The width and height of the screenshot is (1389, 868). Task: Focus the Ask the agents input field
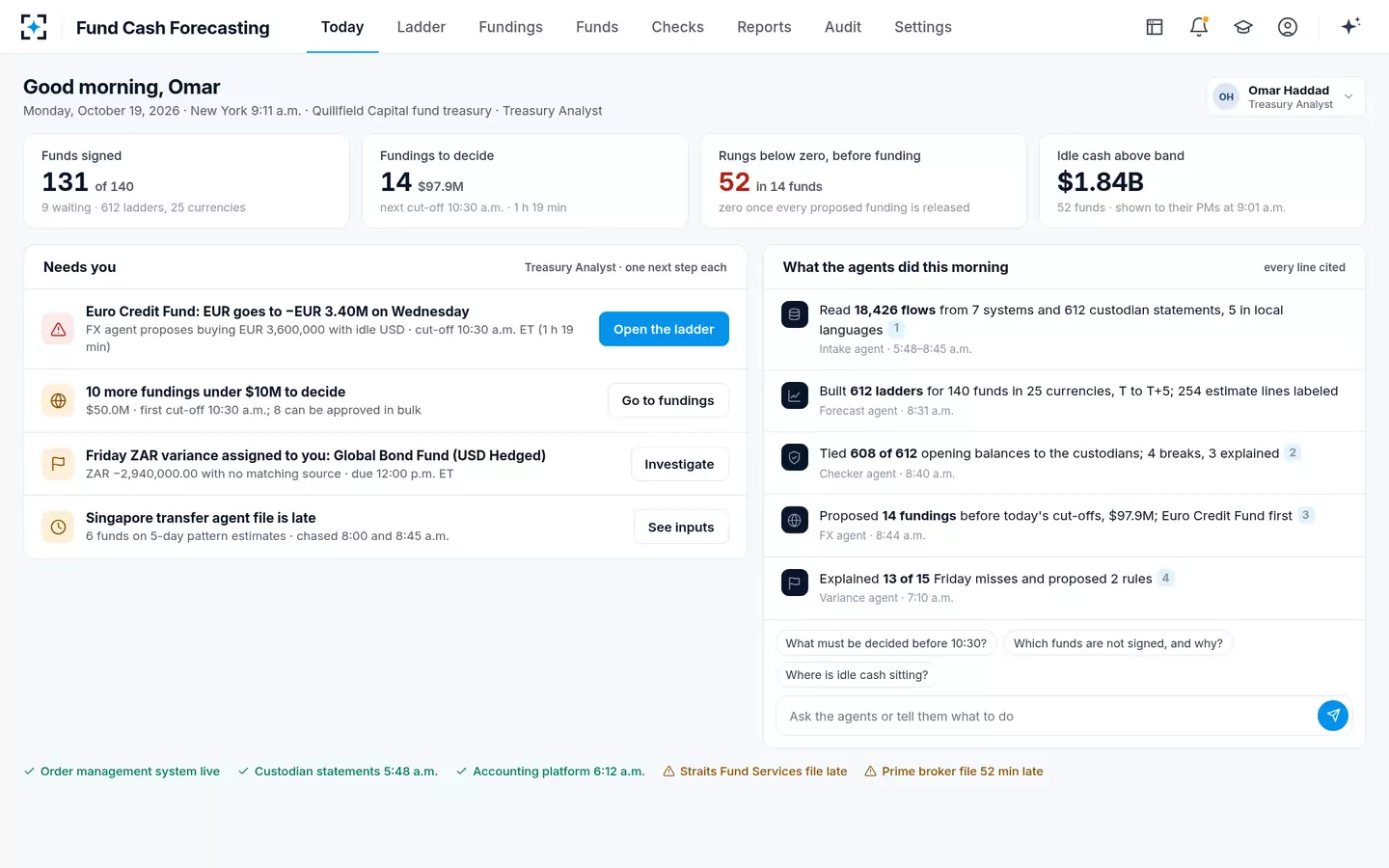tap(1047, 716)
